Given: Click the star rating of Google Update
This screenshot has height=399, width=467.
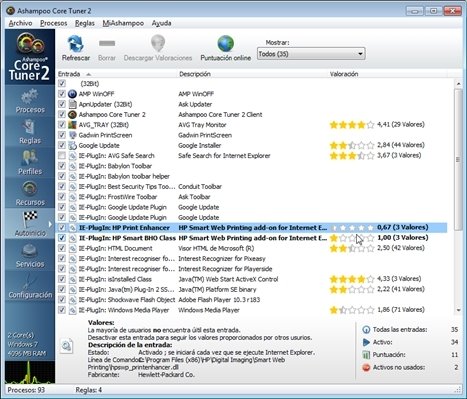Looking at the screenshot, I should (x=352, y=145).
